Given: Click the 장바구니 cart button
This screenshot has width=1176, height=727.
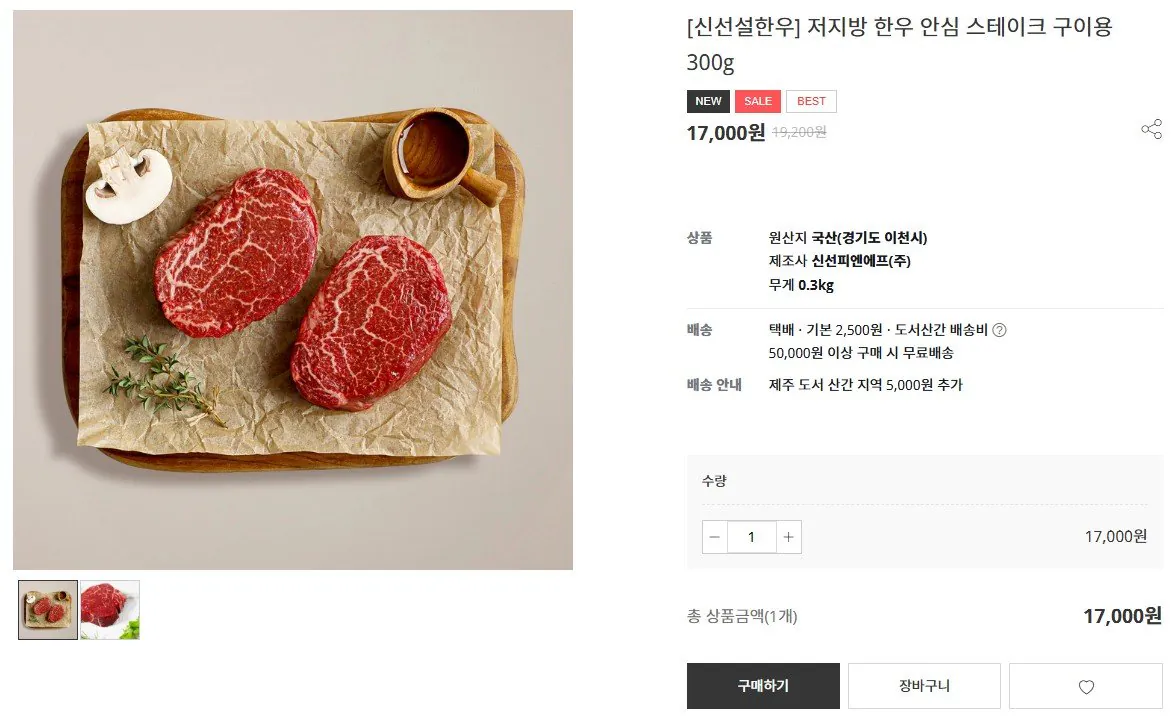Looking at the screenshot, I should [x=923, y=686].
